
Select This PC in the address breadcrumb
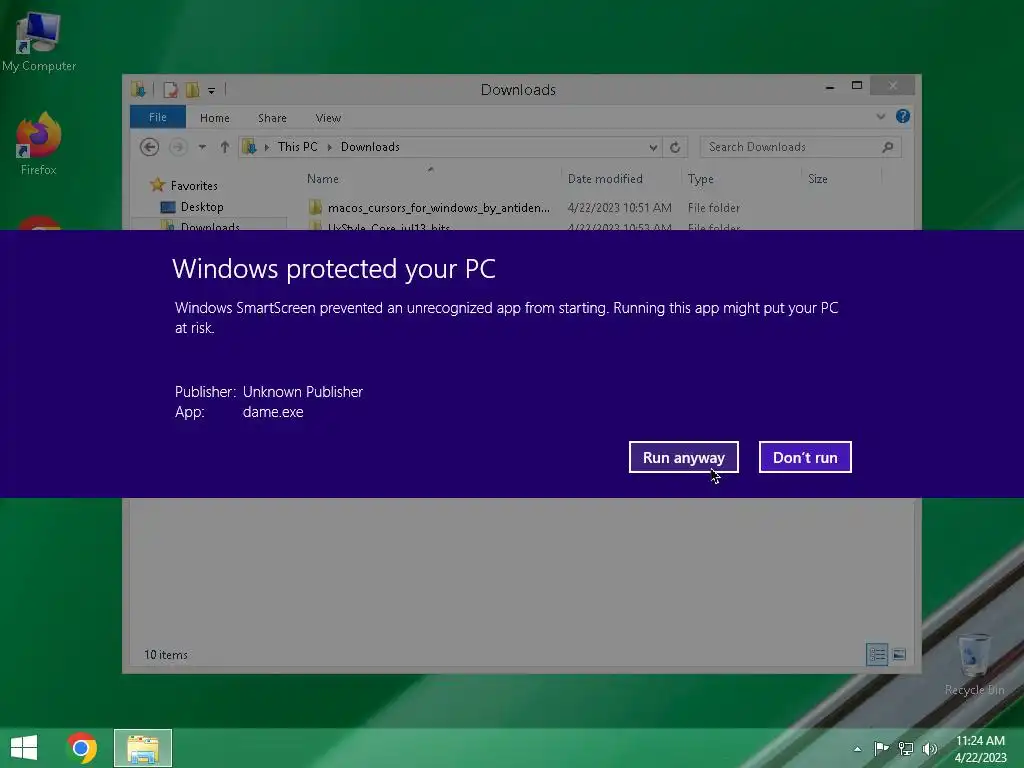coord(297,147)
